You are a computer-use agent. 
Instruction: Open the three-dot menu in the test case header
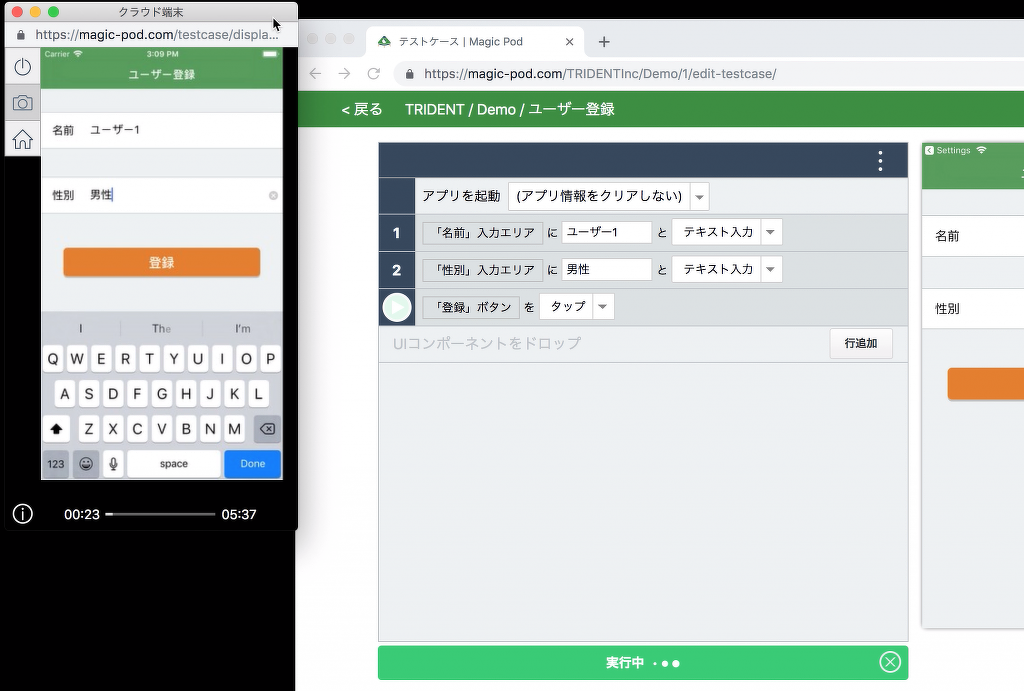click(x=880, y=161)
